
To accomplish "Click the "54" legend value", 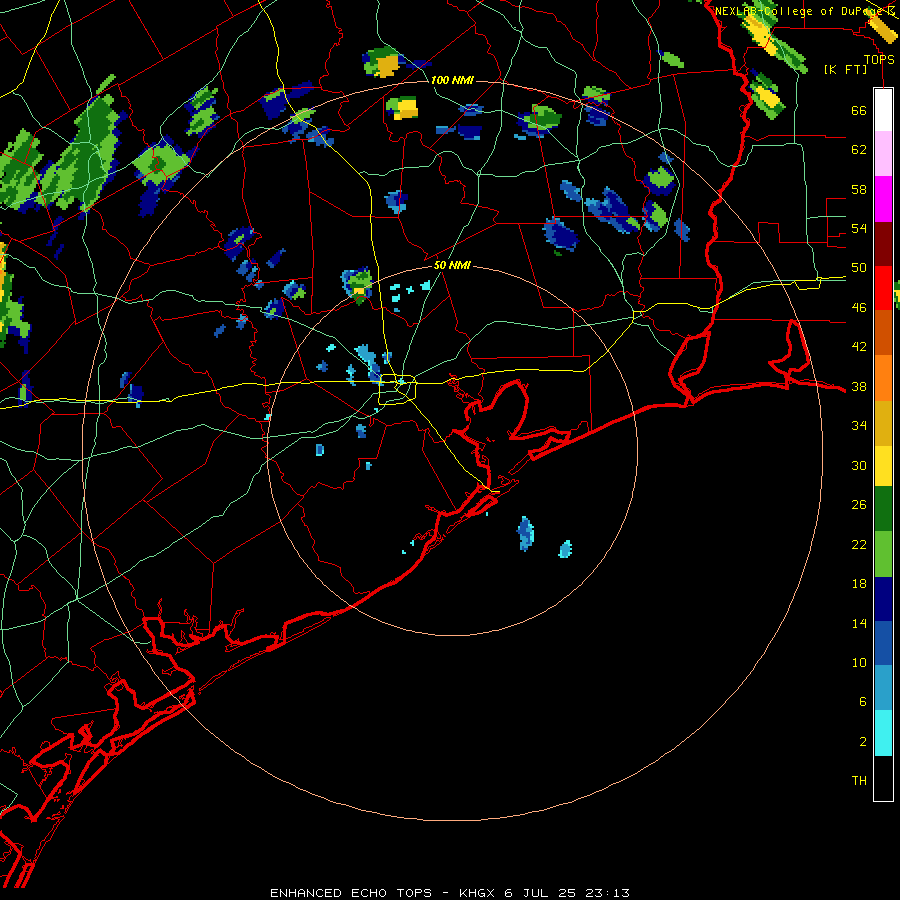I will click(x=859, y=228).
